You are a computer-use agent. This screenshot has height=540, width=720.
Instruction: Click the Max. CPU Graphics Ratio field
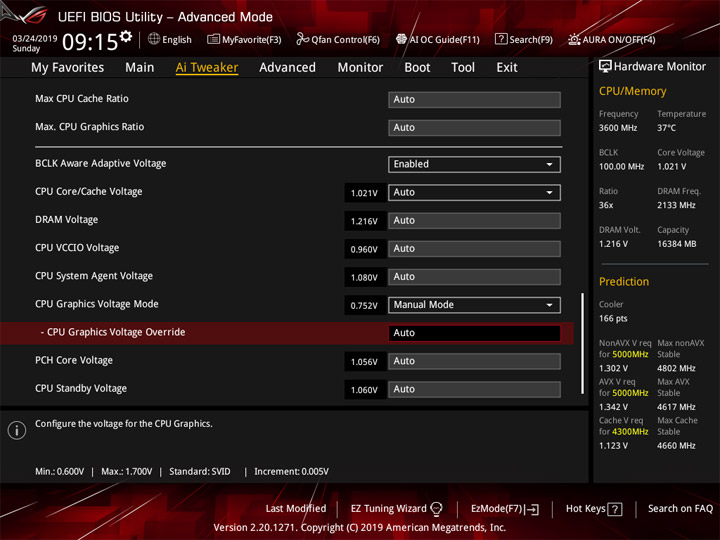coord(474,128)
